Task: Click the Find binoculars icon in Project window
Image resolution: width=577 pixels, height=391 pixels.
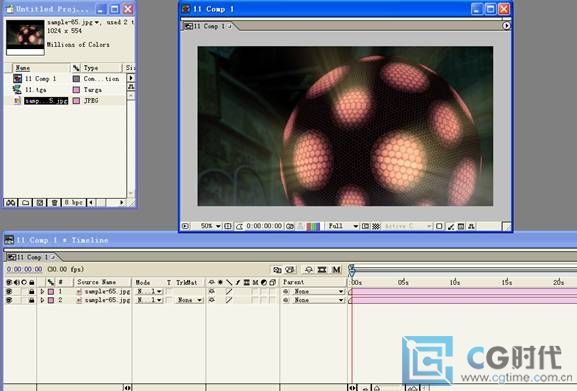Action: pos(10,203)
